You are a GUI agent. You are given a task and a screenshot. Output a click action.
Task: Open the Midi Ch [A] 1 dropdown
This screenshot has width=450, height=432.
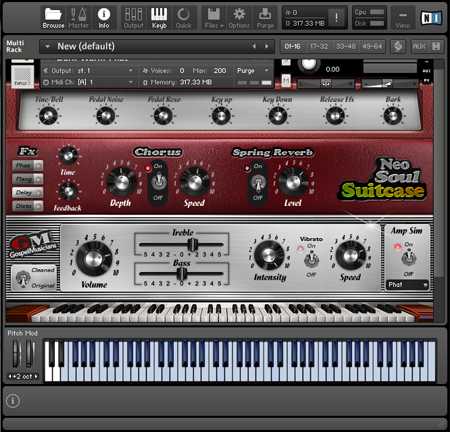(x=89, y=82)
